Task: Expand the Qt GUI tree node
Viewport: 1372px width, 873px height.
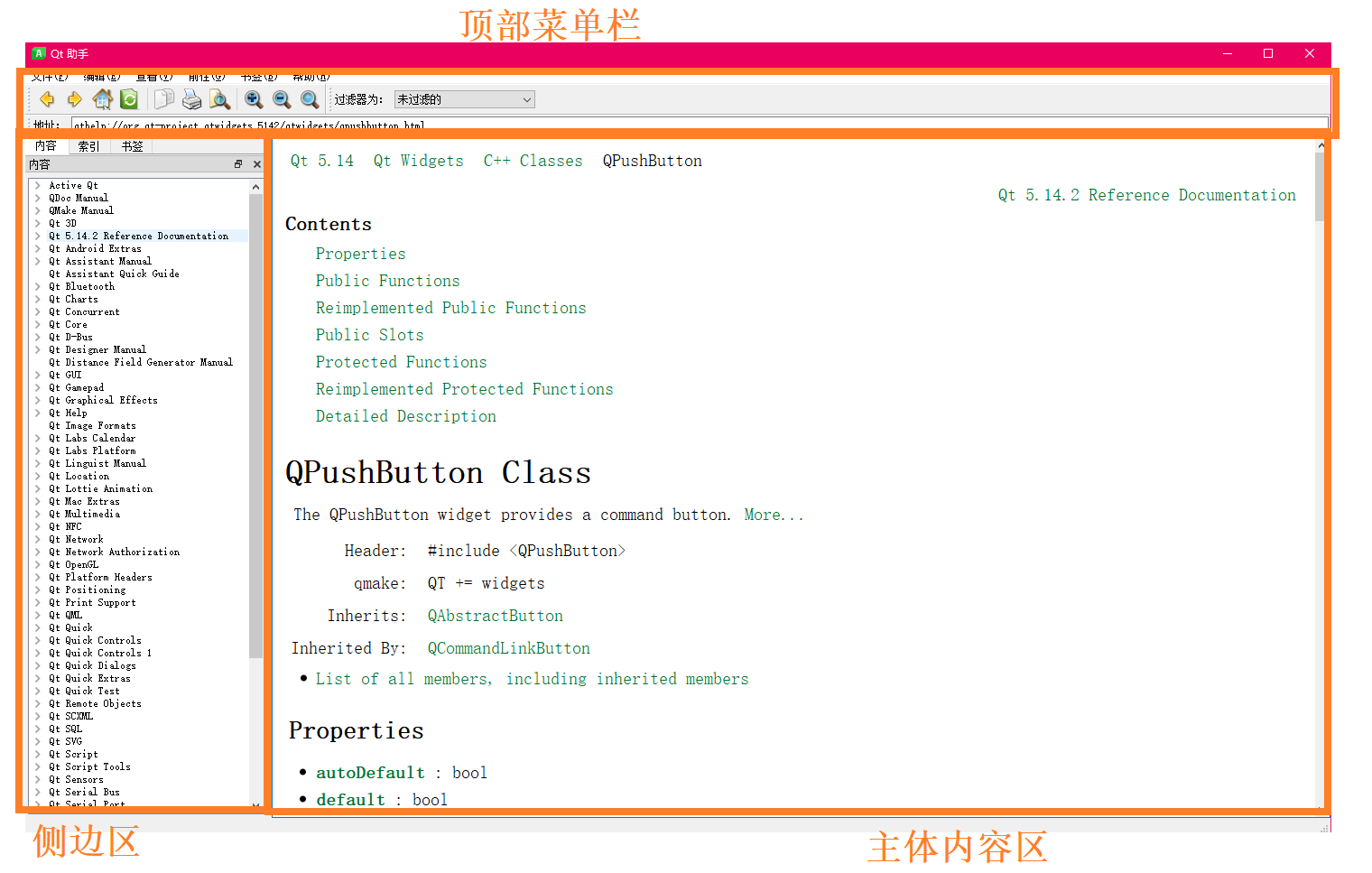Action: click(x=37, y=375)
